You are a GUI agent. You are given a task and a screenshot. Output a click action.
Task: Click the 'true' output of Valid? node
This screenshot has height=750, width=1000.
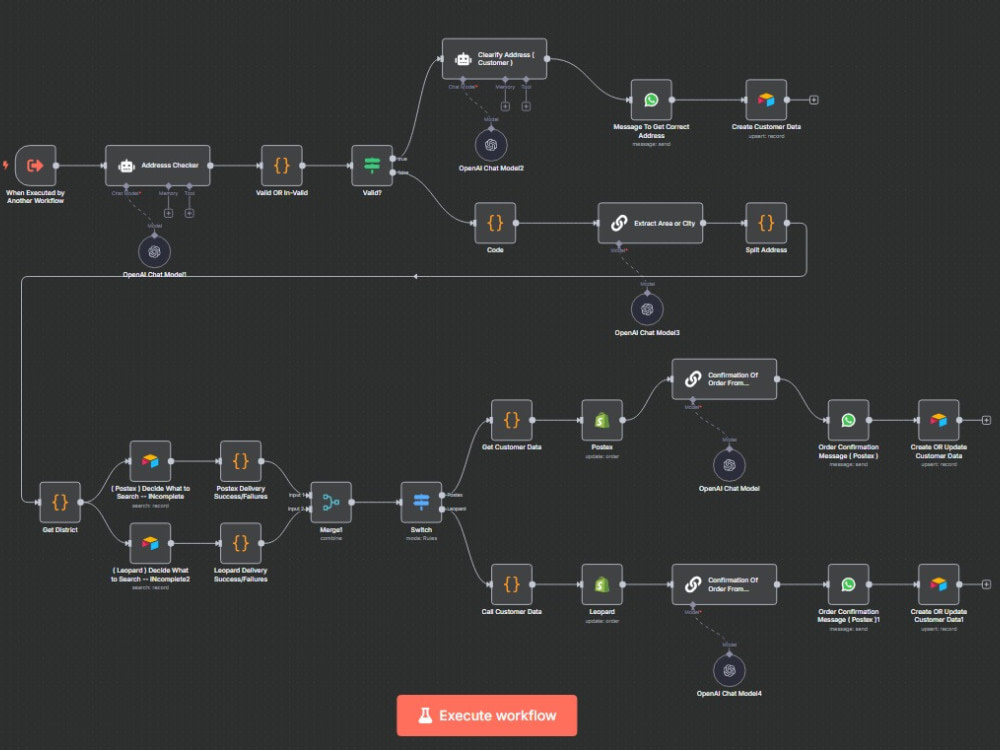coord(393,158)
